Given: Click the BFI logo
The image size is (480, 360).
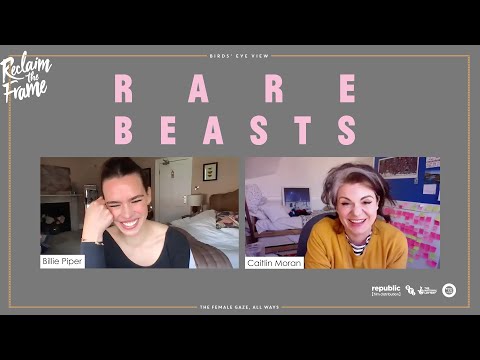Looking at the screenshot, I should (410, 290).
